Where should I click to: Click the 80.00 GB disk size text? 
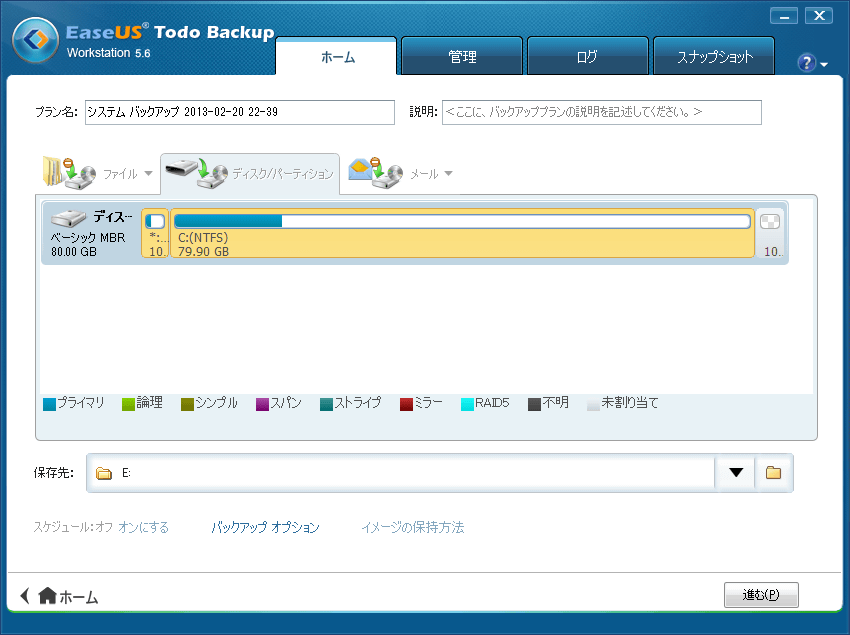74,252
